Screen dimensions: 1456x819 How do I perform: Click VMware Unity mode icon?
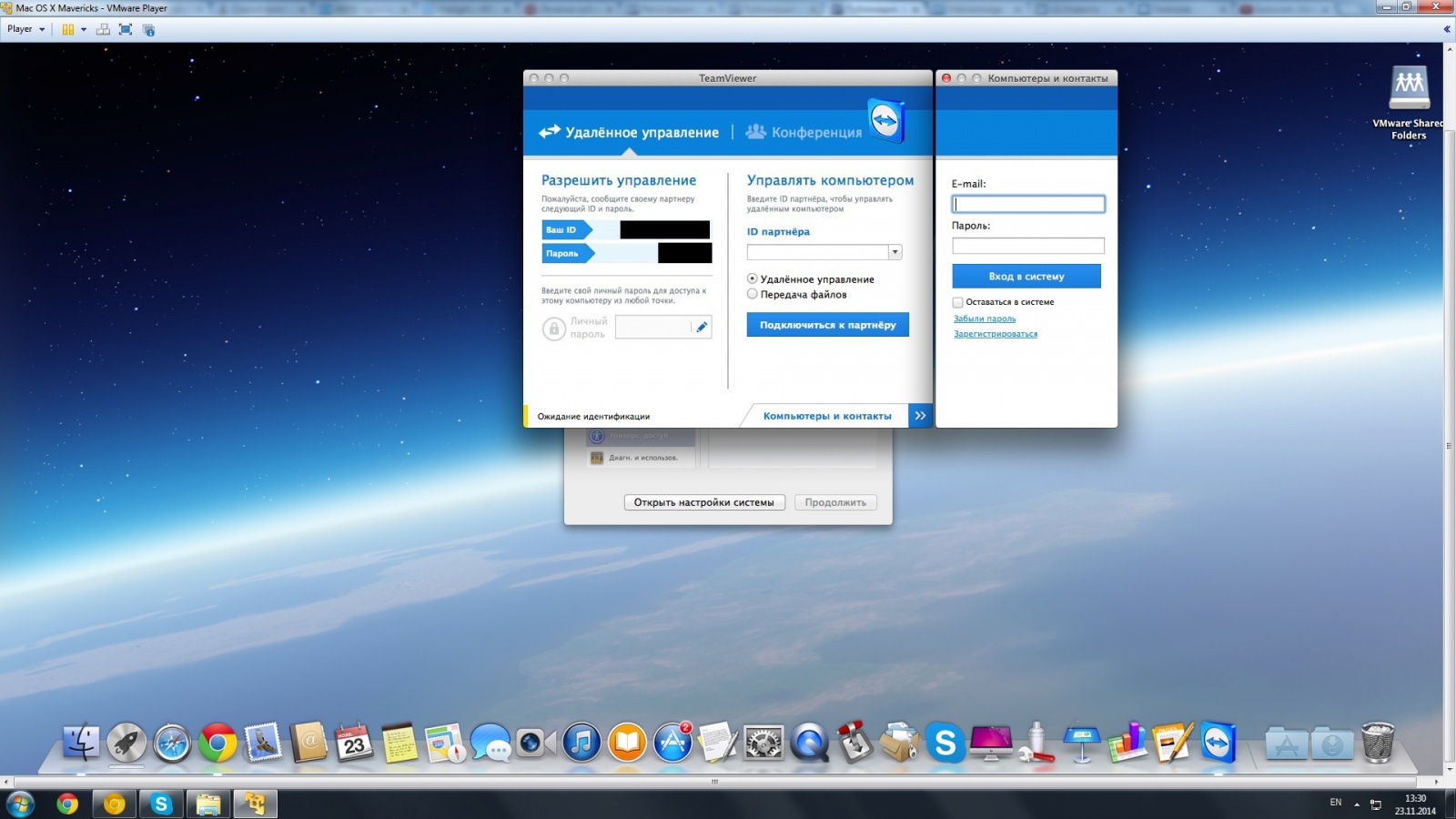[148, 29]
